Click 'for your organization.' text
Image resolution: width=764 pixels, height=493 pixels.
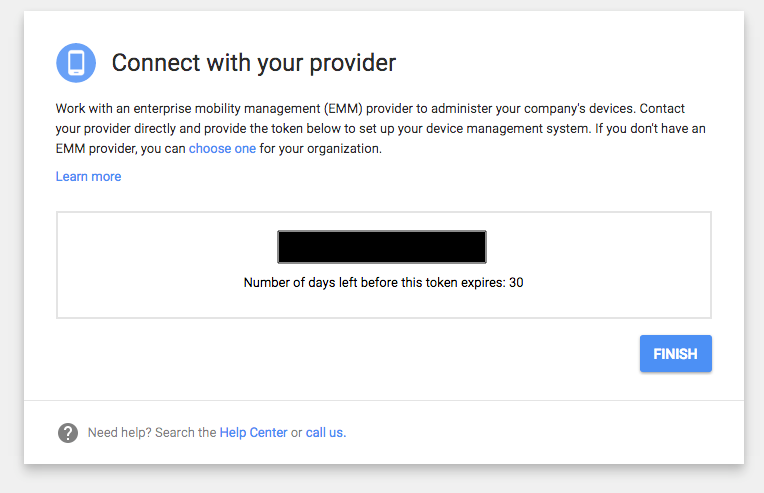click(x=321, y=149)
